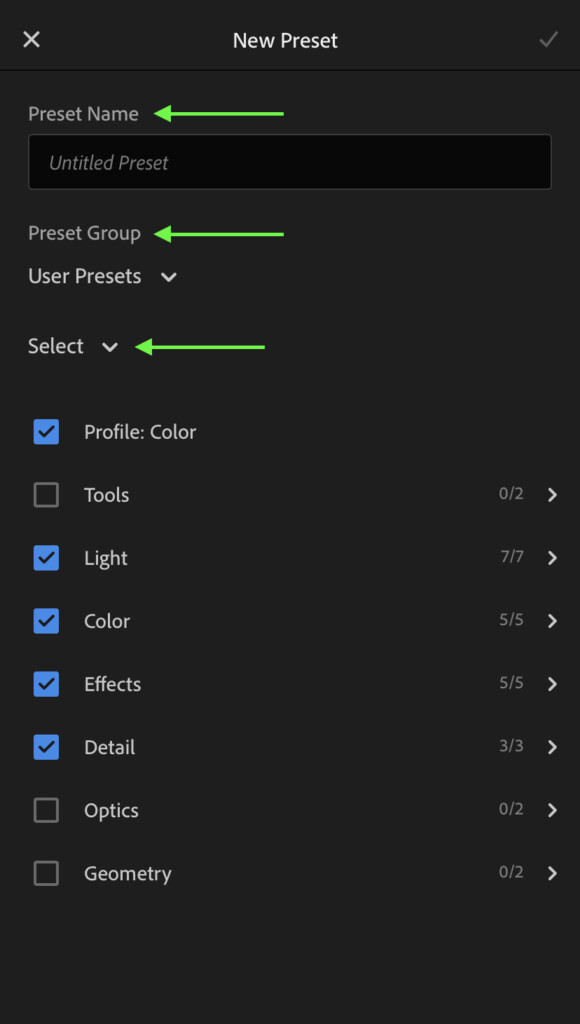Open Tools sub-options with its arrow
Viewport: 580px width, 1024px height.
[x=553, y=495]
